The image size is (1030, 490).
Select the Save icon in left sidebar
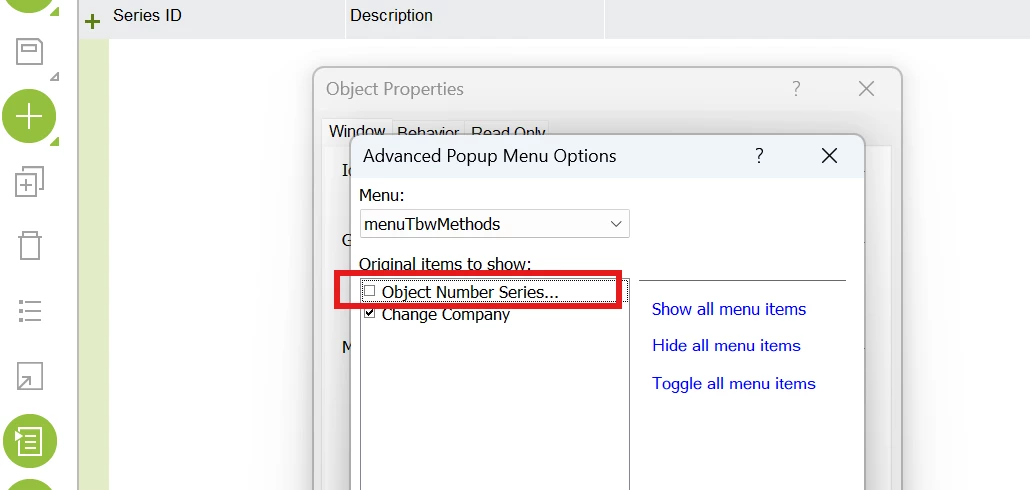29,51
